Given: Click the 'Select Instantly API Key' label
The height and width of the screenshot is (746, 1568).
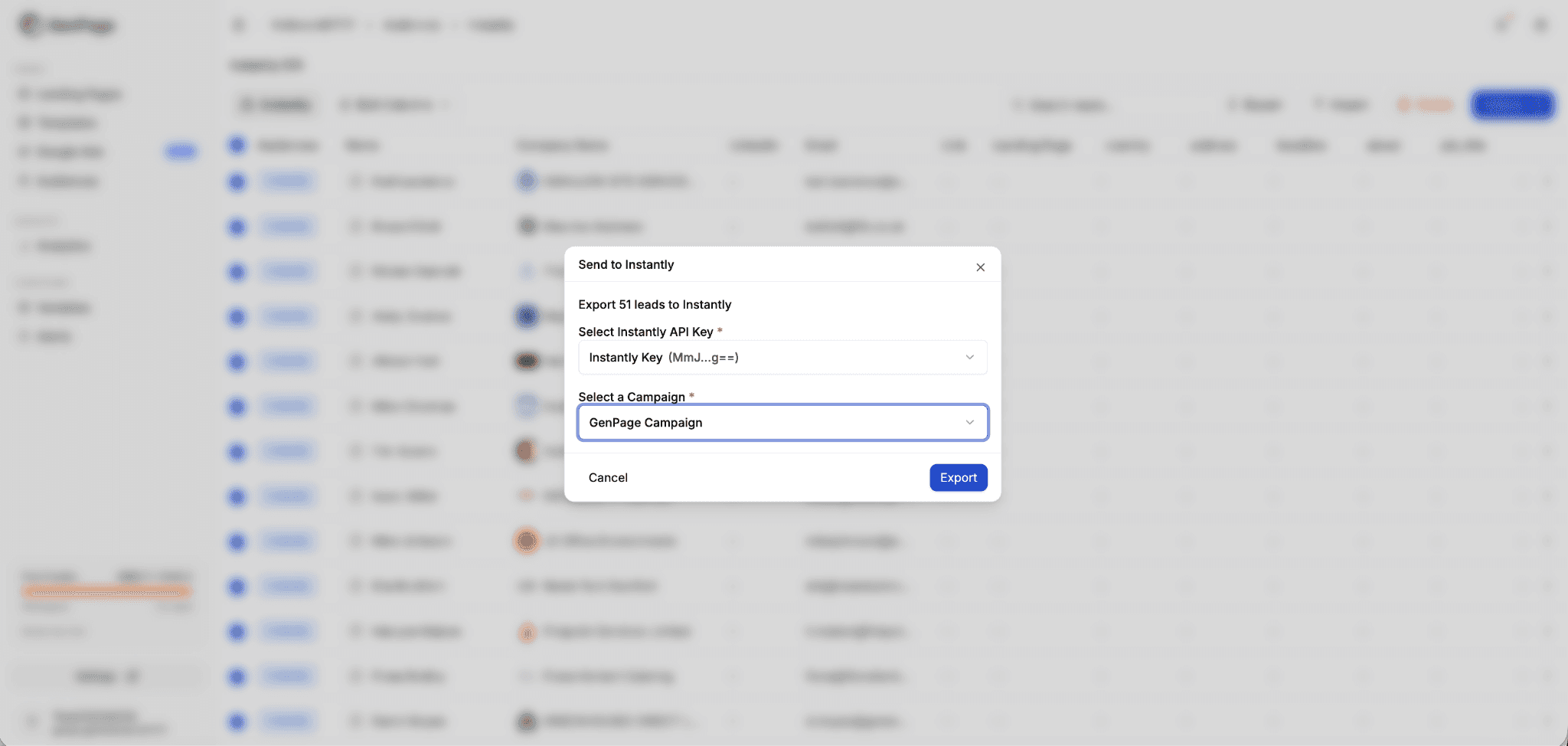Looking at the screenshot, I should pyautogui.click(x=645, y=332).
